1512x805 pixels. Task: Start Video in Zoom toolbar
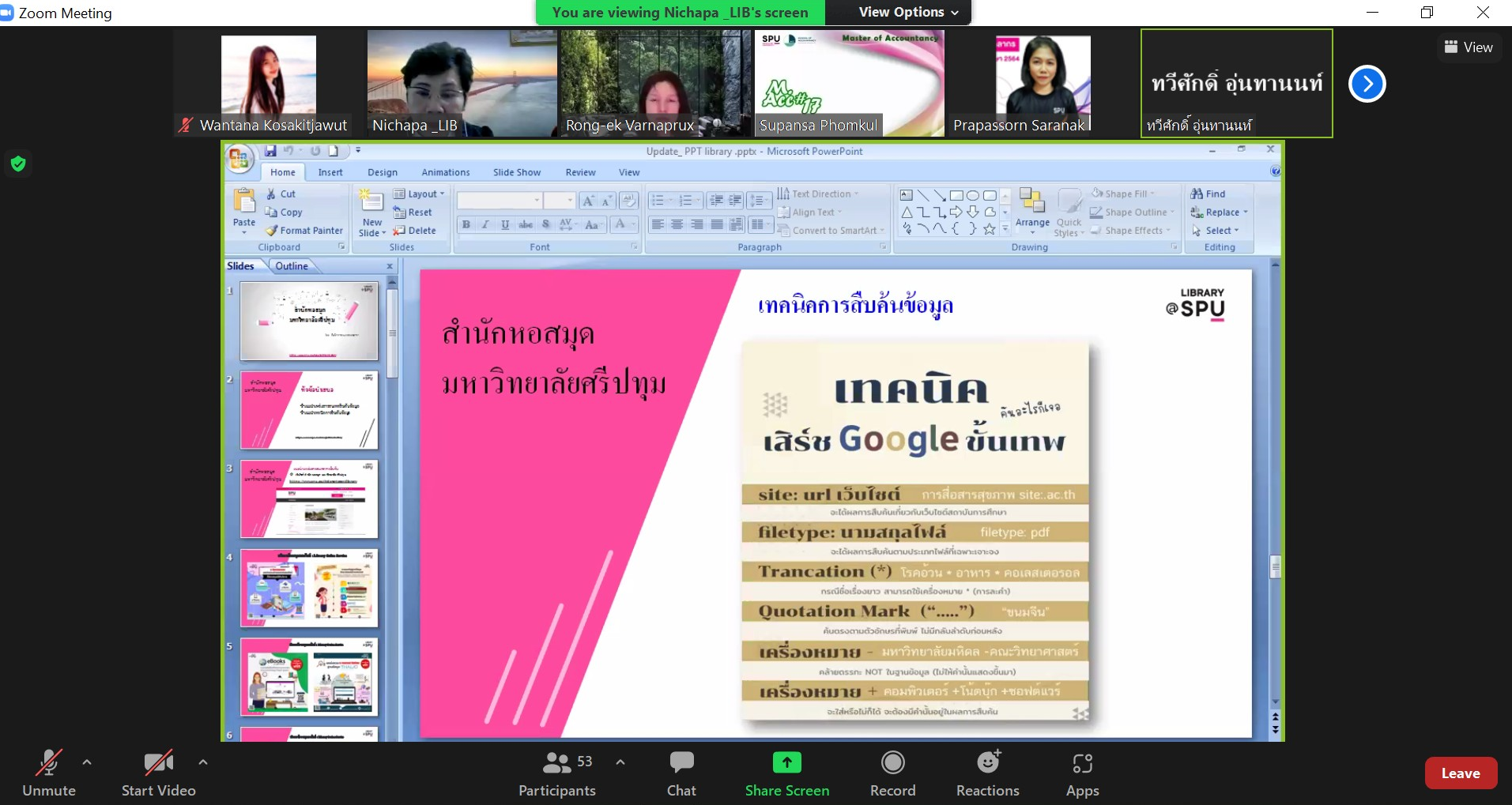[158, 773]
